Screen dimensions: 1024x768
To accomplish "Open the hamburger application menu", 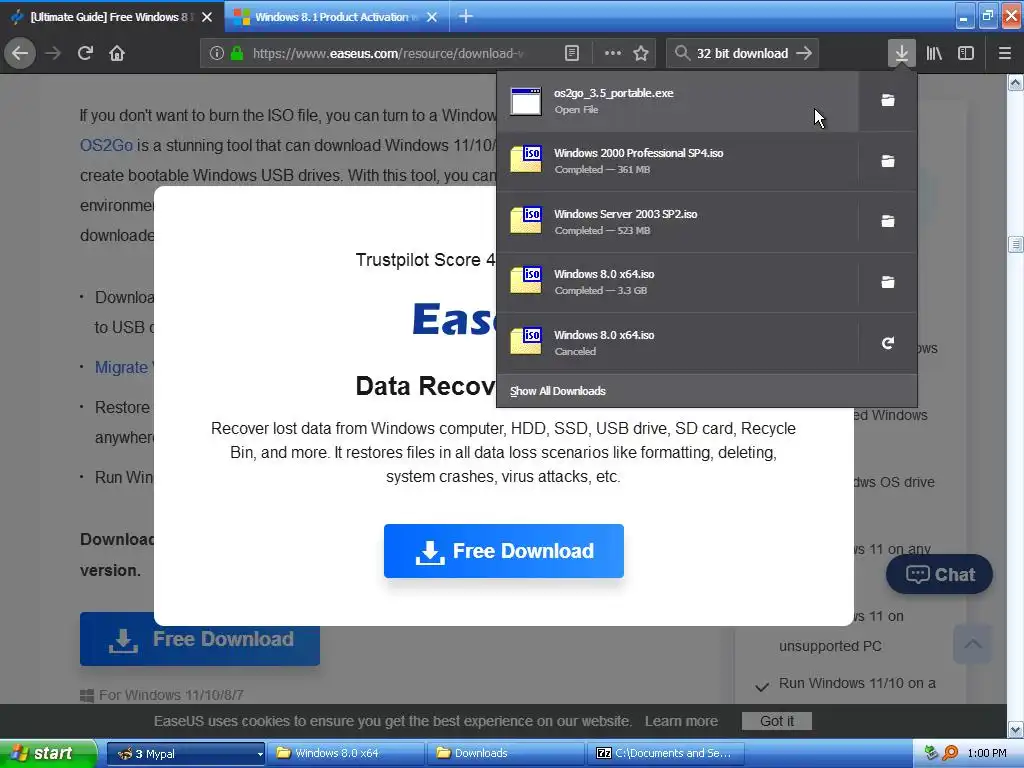I will [x=1004, y=53].
